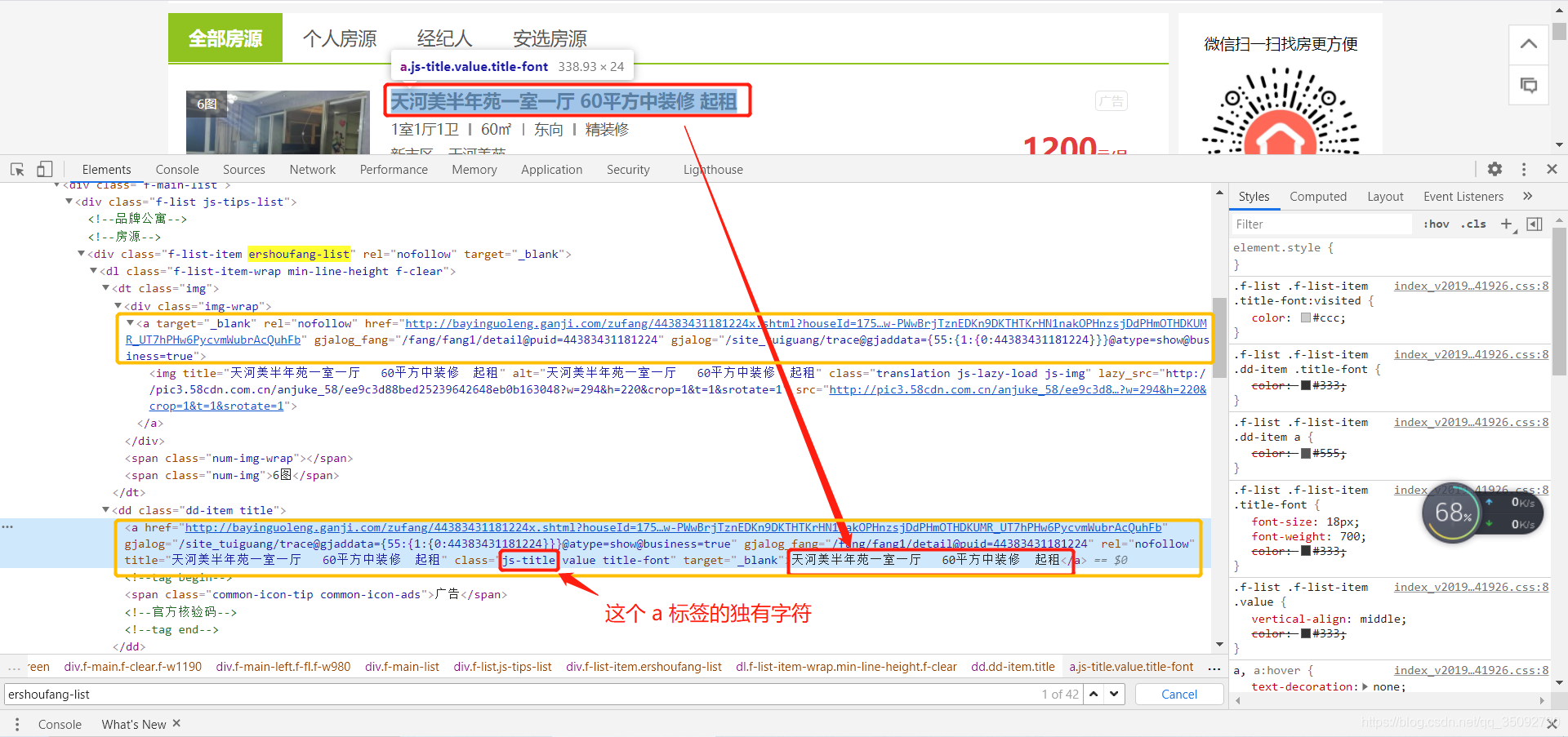
Task: Open the Application tab
Action: (552, 169)
